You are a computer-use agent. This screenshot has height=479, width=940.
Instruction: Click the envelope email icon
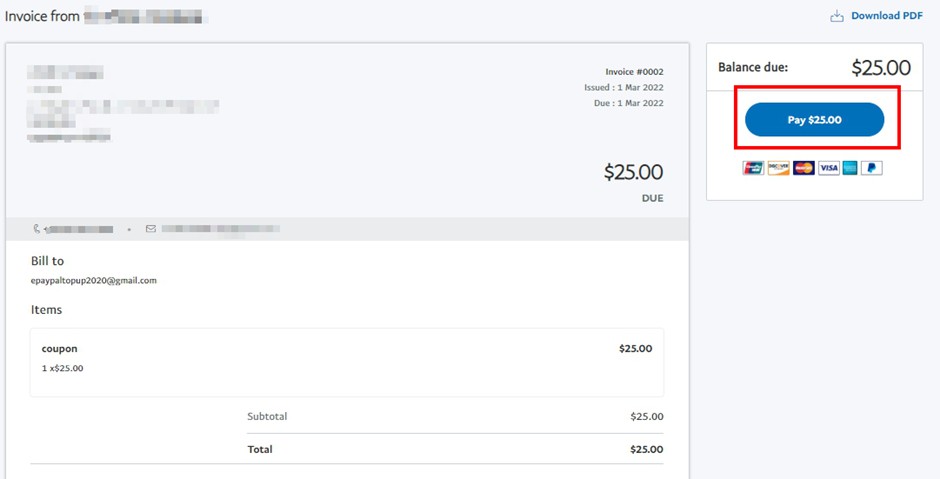point(150,228)
